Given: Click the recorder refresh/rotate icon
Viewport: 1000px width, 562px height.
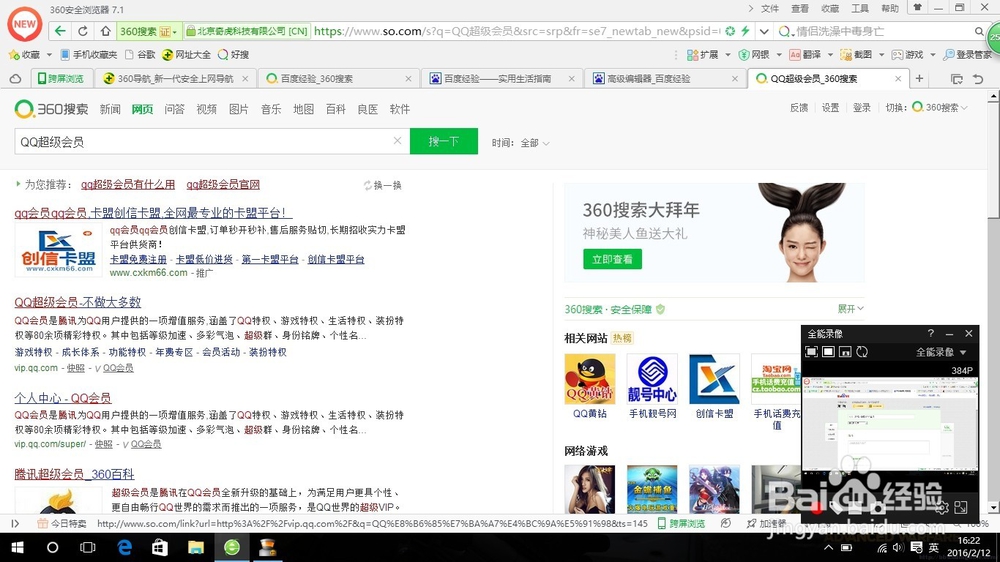Looking at the screenshot, I should click(862, 352).
